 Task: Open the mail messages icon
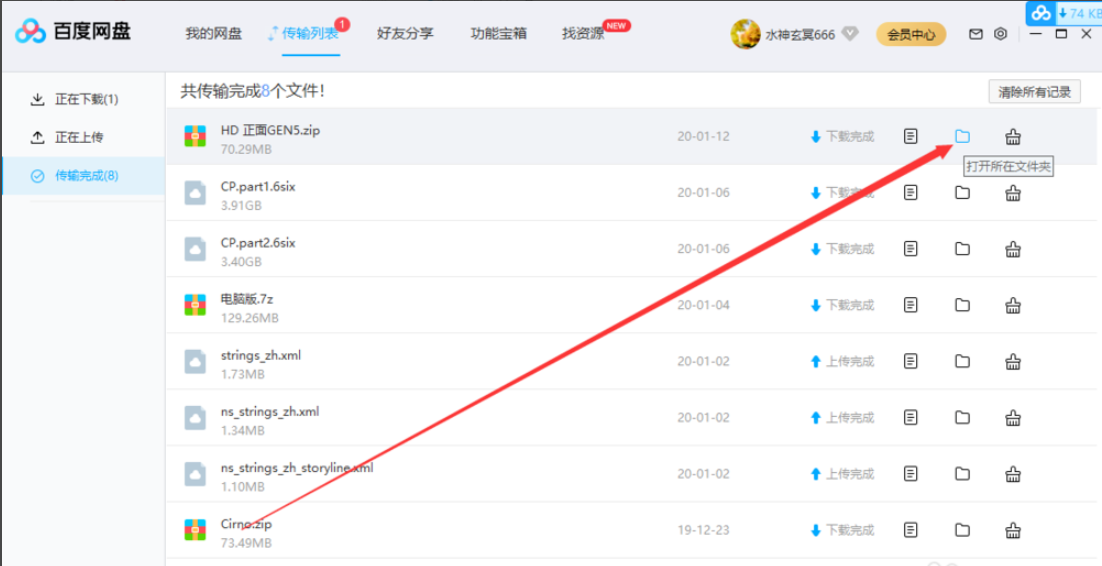pyautogui.click(x=976, y=34)
